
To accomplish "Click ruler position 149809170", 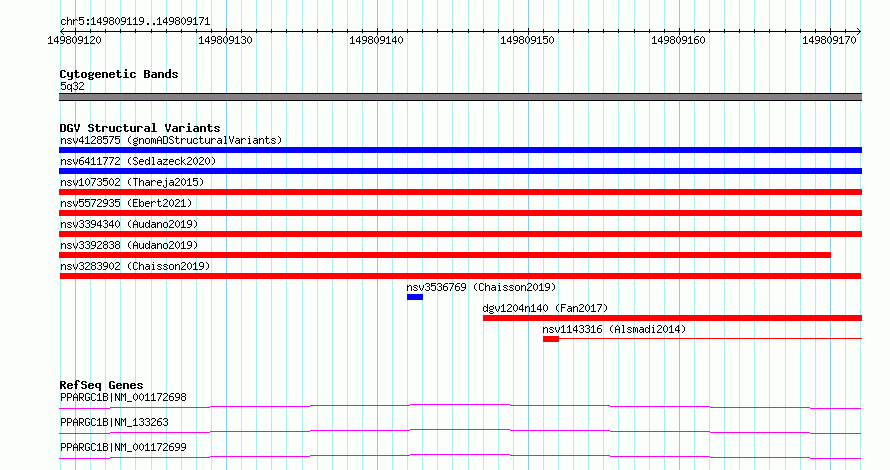I will pos(829,40).
